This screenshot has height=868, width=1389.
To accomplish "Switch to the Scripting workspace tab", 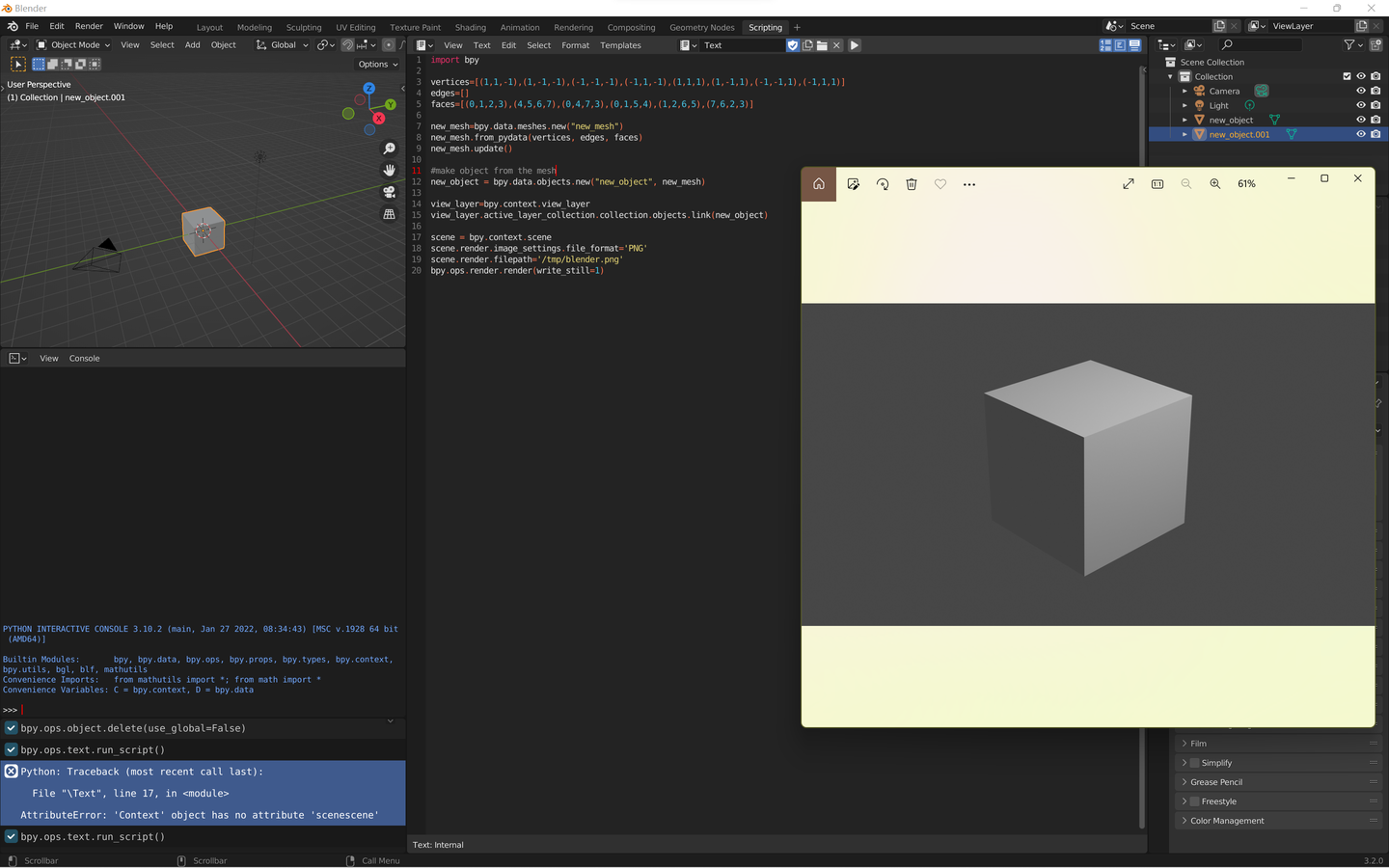I will [765, 27].
